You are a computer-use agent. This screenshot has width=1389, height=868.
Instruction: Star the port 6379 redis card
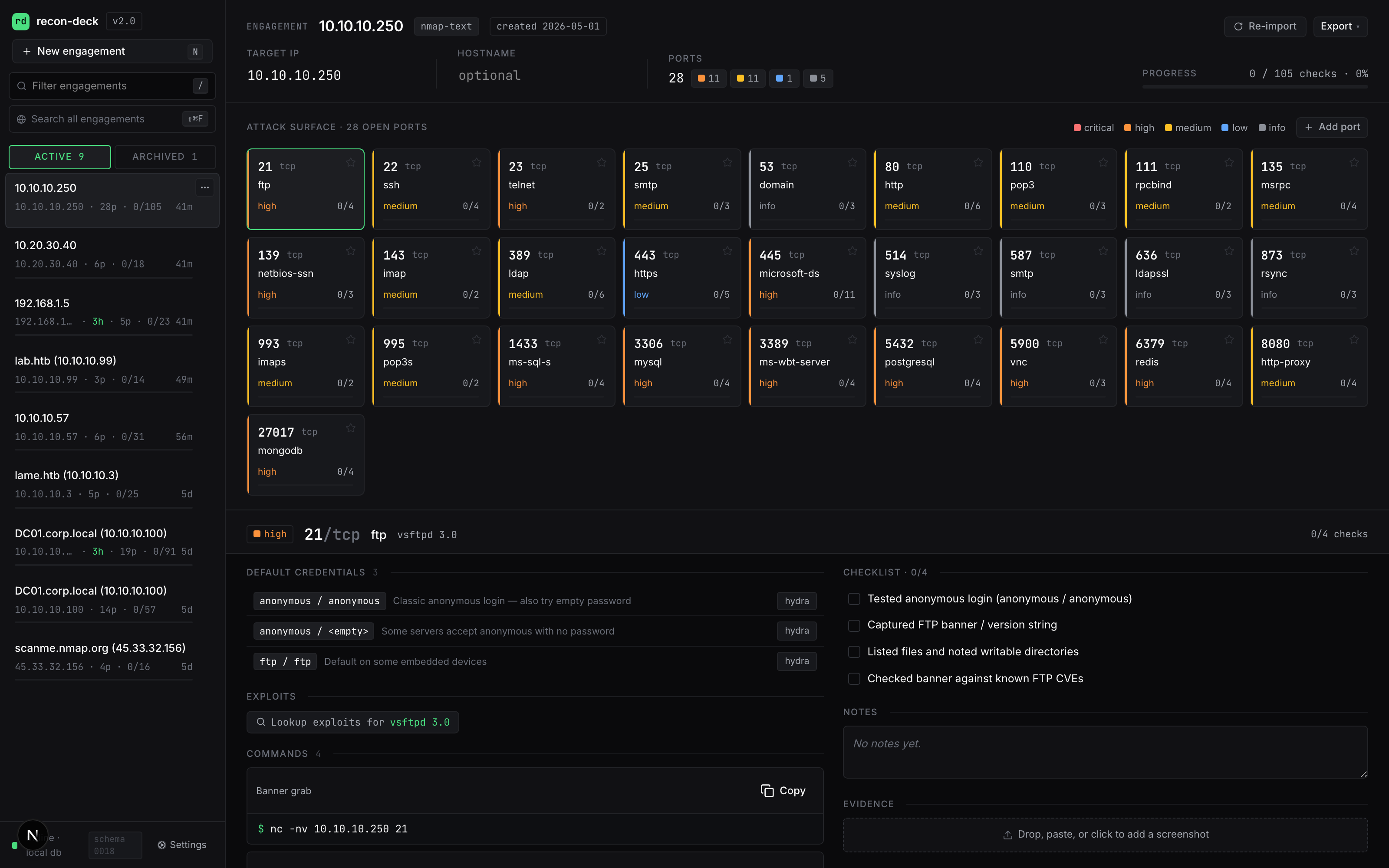point(1228,340)
